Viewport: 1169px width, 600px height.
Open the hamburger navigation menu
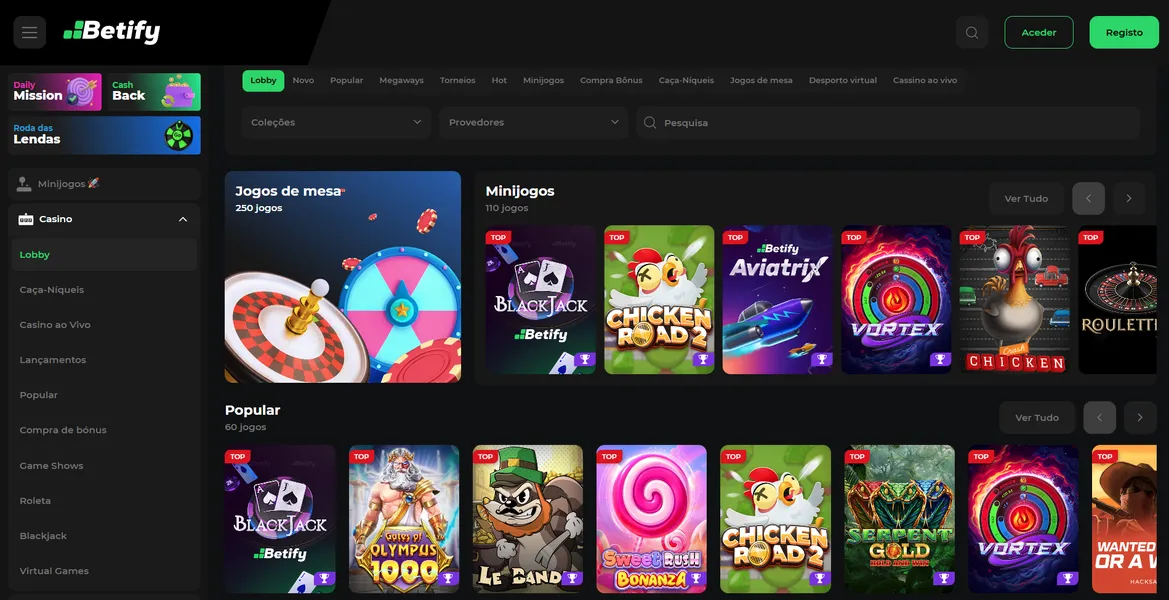click(29, 31)
